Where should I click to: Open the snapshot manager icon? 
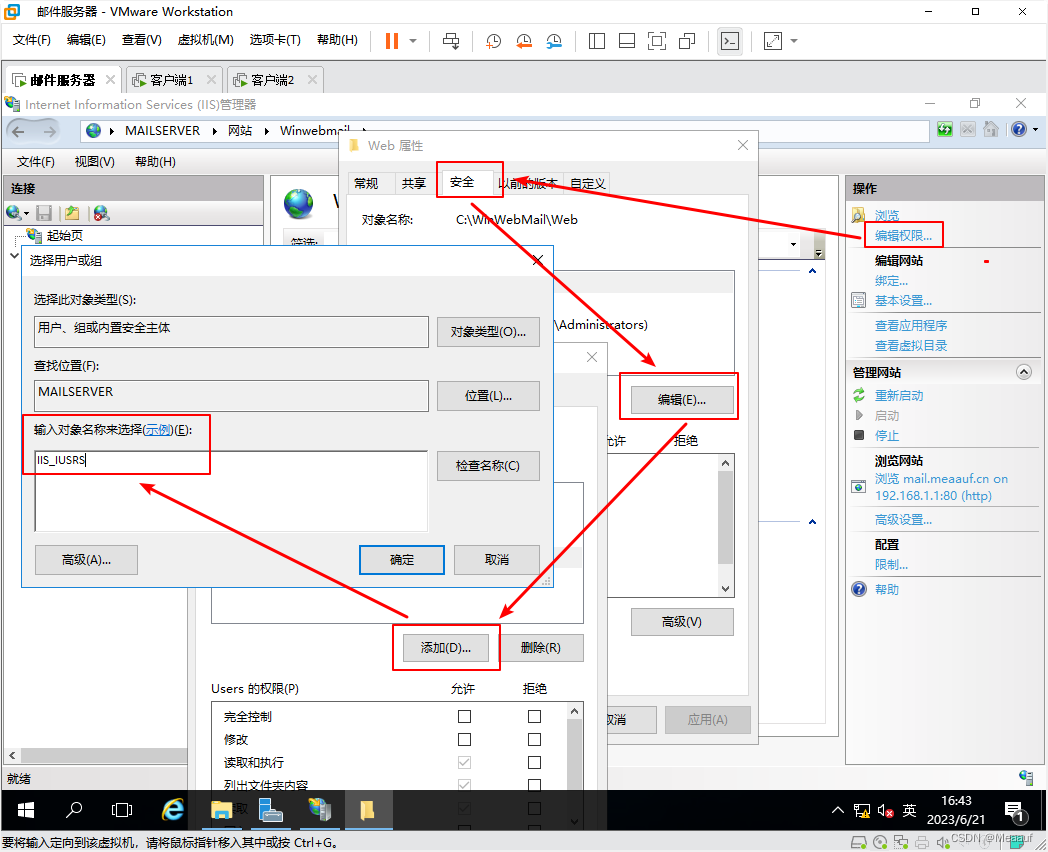(x=554, y=41)
